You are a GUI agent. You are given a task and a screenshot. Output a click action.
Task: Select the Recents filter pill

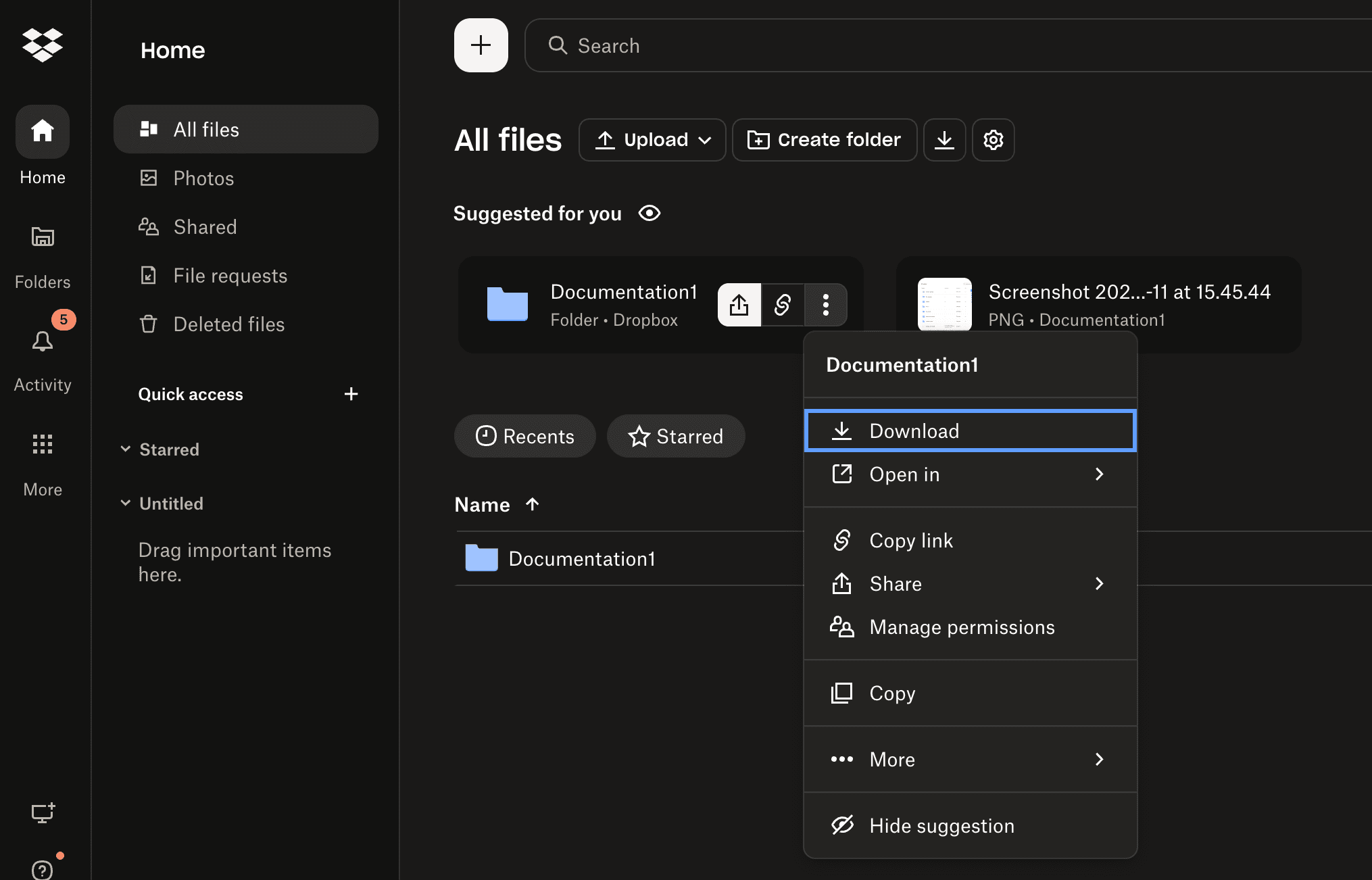(524, 436)
